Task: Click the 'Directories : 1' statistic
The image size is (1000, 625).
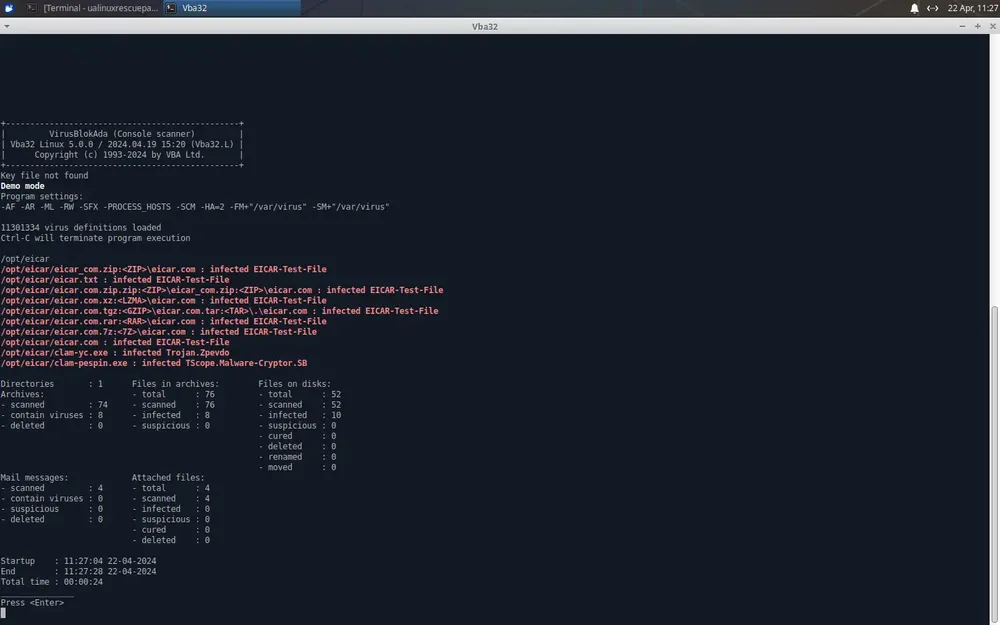Action: pos(52,384)
